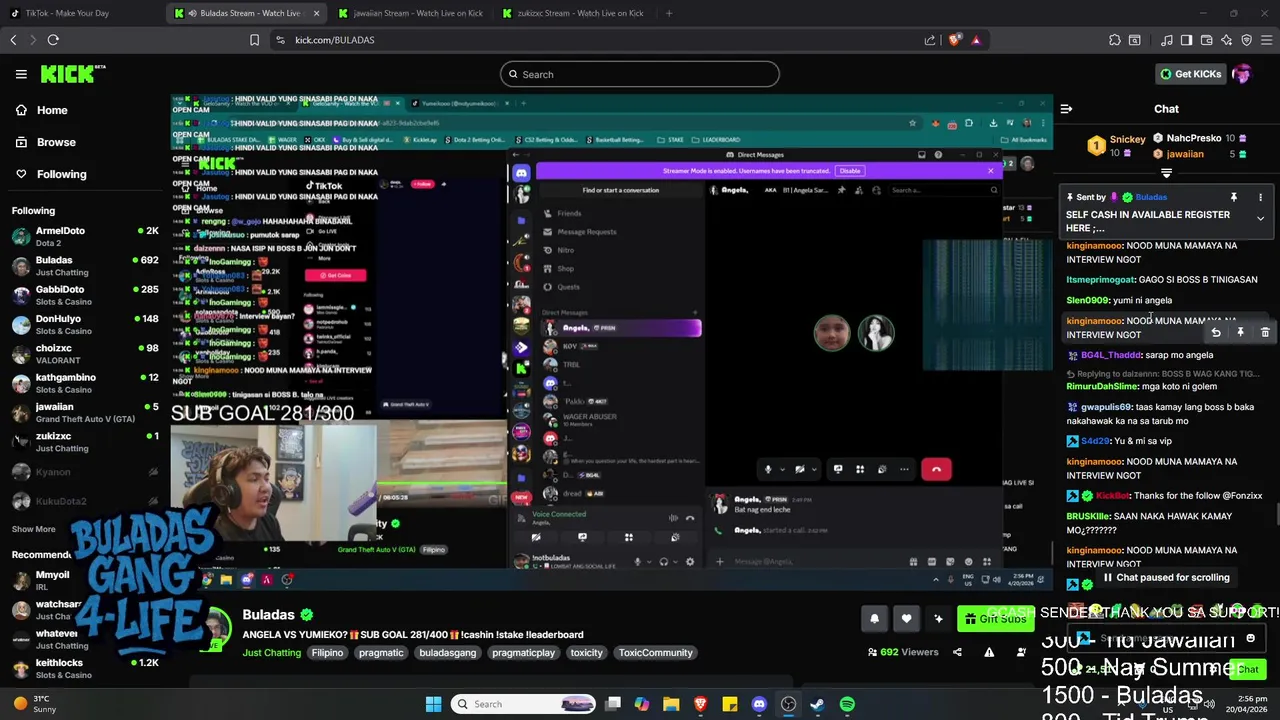Open the emote picker in chat input
The image size is (1280, 720).
pyautogui.click(x=1250, y=638)
